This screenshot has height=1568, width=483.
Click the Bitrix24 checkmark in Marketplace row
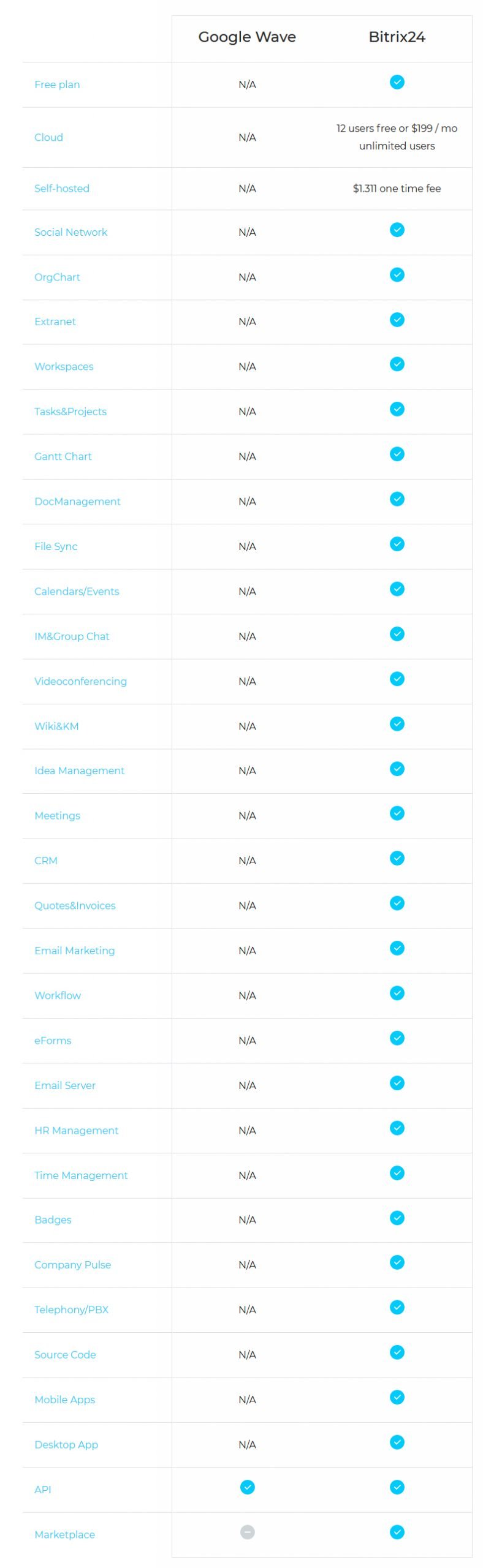(397, 1531)
